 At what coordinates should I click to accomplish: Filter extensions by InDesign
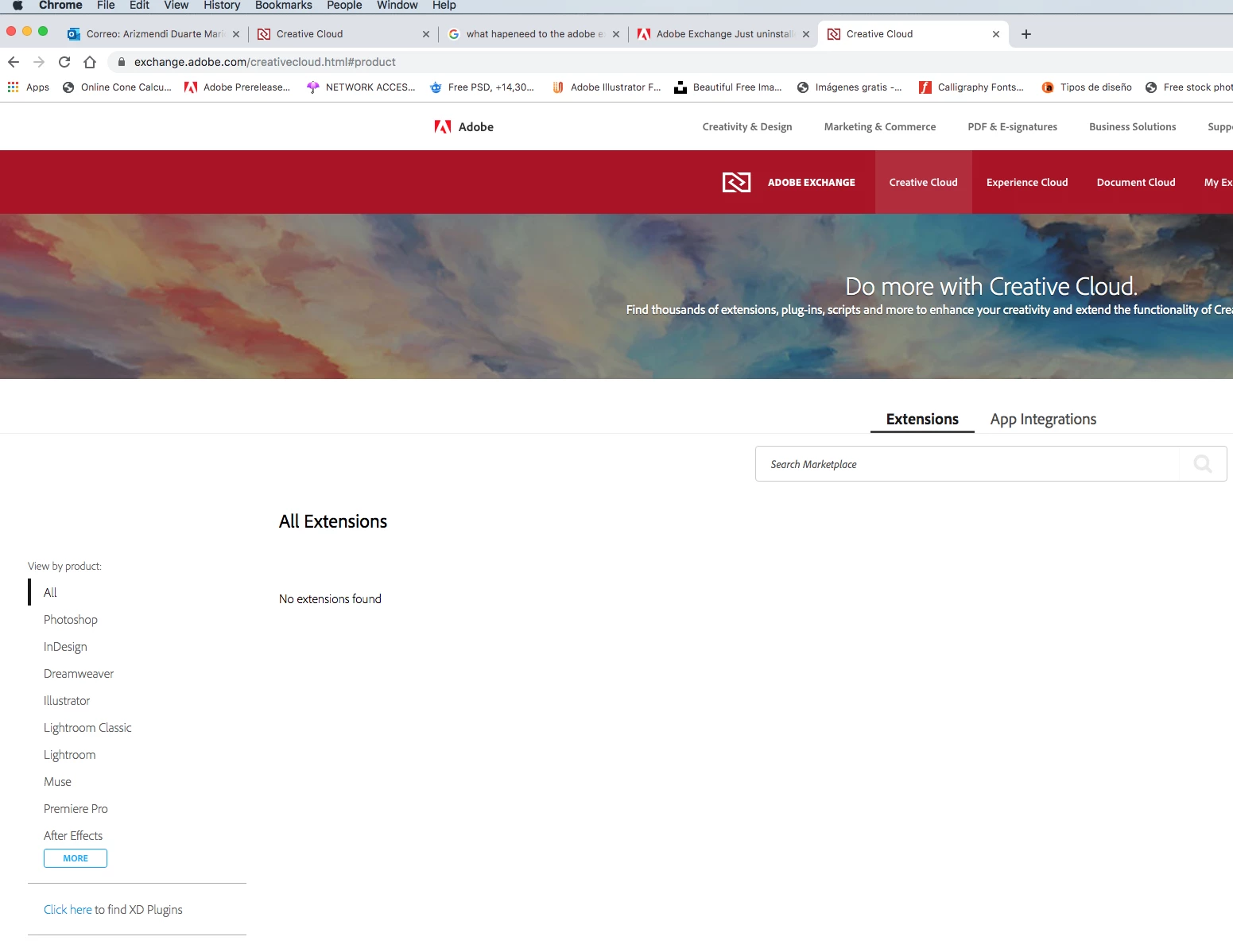click(65, 647)
